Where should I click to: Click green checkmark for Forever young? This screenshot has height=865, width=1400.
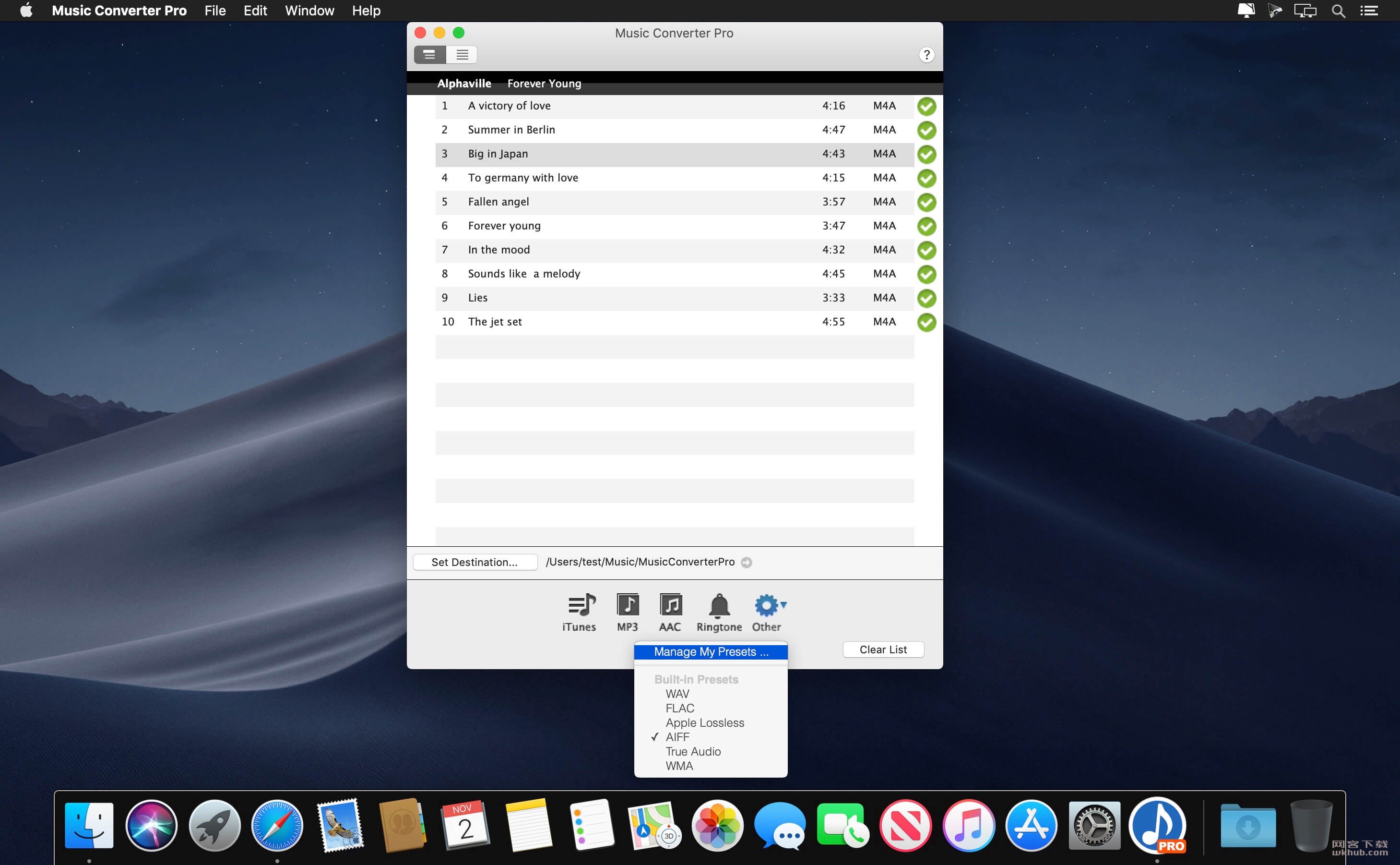[x=926, y=227]
